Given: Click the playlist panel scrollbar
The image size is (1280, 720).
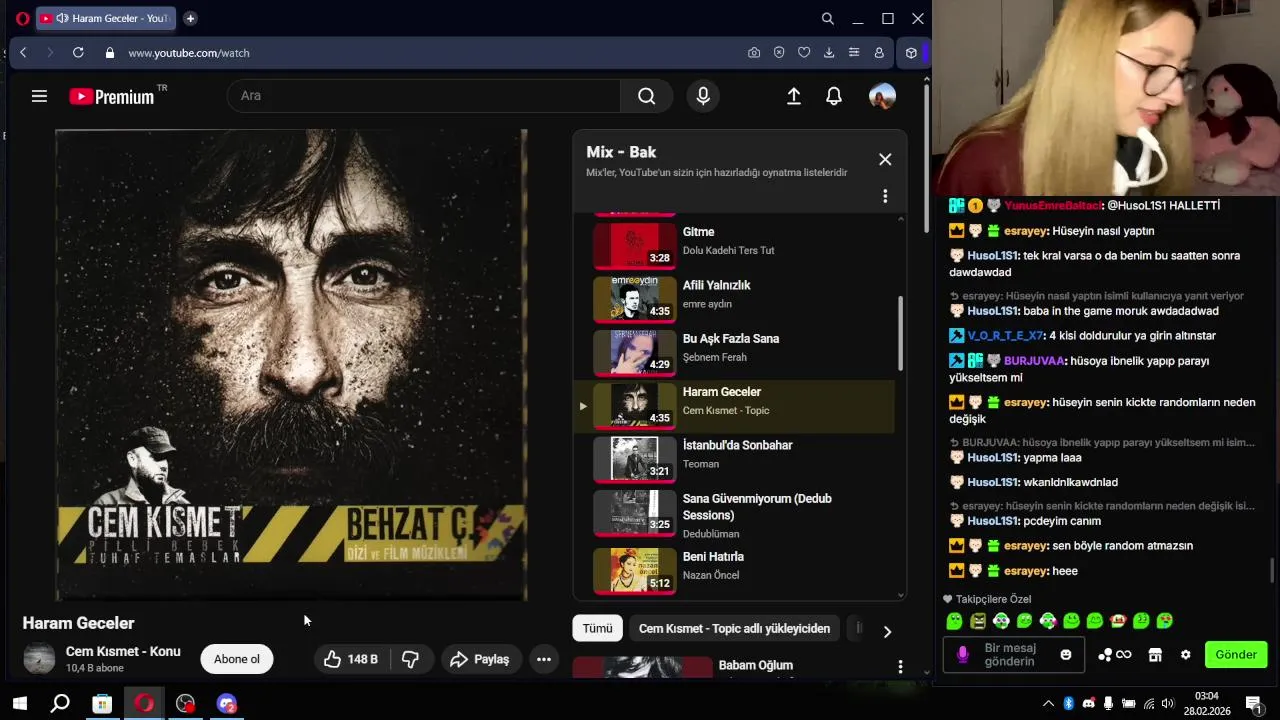Looking at the screenshot, I should click(x=900, y=333).
